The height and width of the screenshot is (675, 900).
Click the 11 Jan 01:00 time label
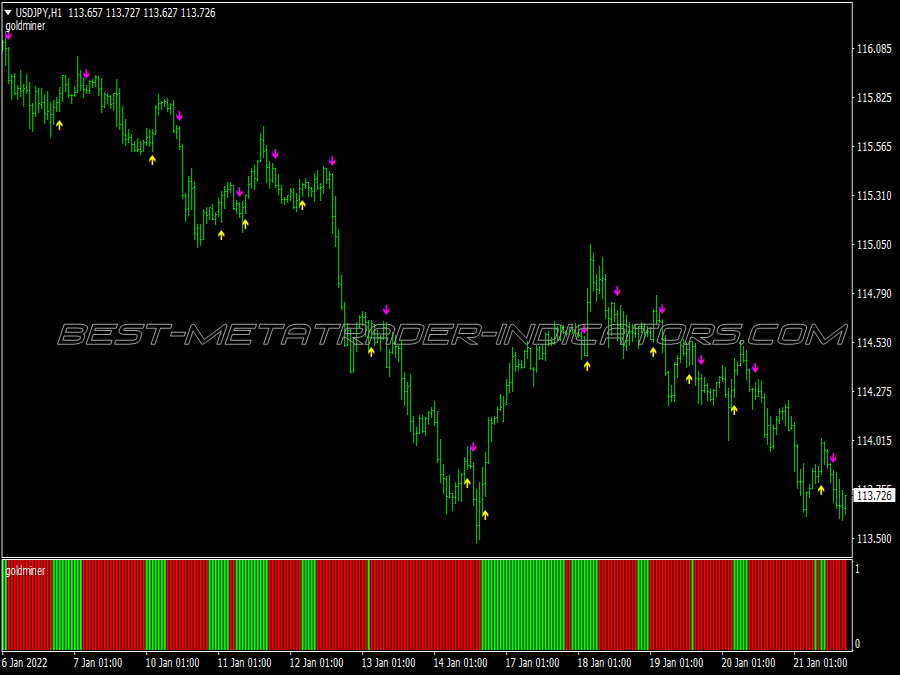tap(244, 662)
